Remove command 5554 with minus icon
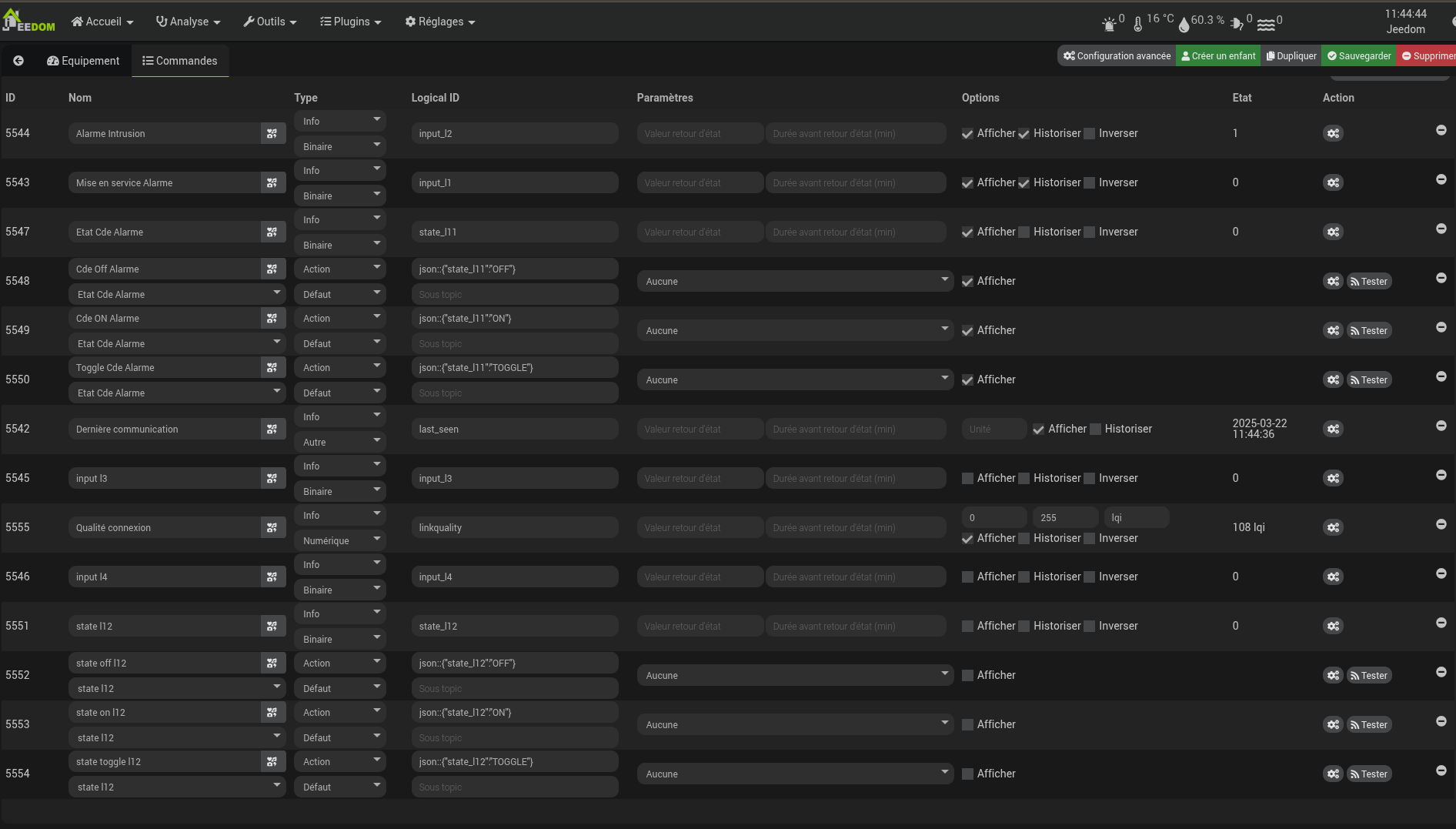 1441,771
